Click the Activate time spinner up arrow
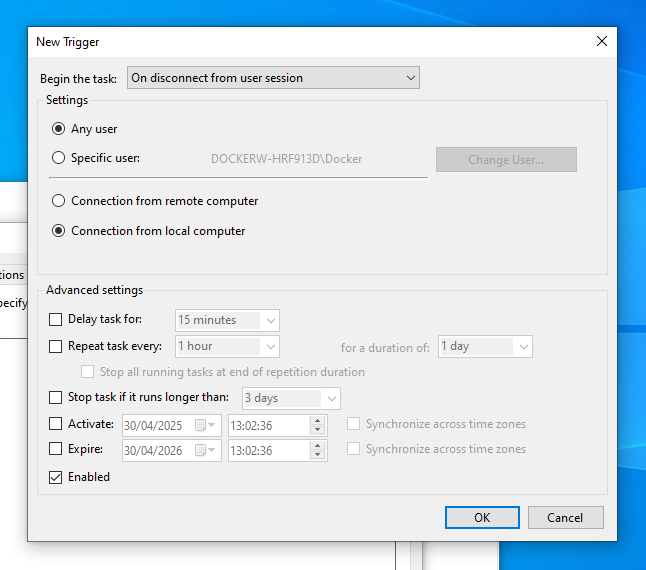Viewport: 646px width, 570px height. [x=318, y=420]
